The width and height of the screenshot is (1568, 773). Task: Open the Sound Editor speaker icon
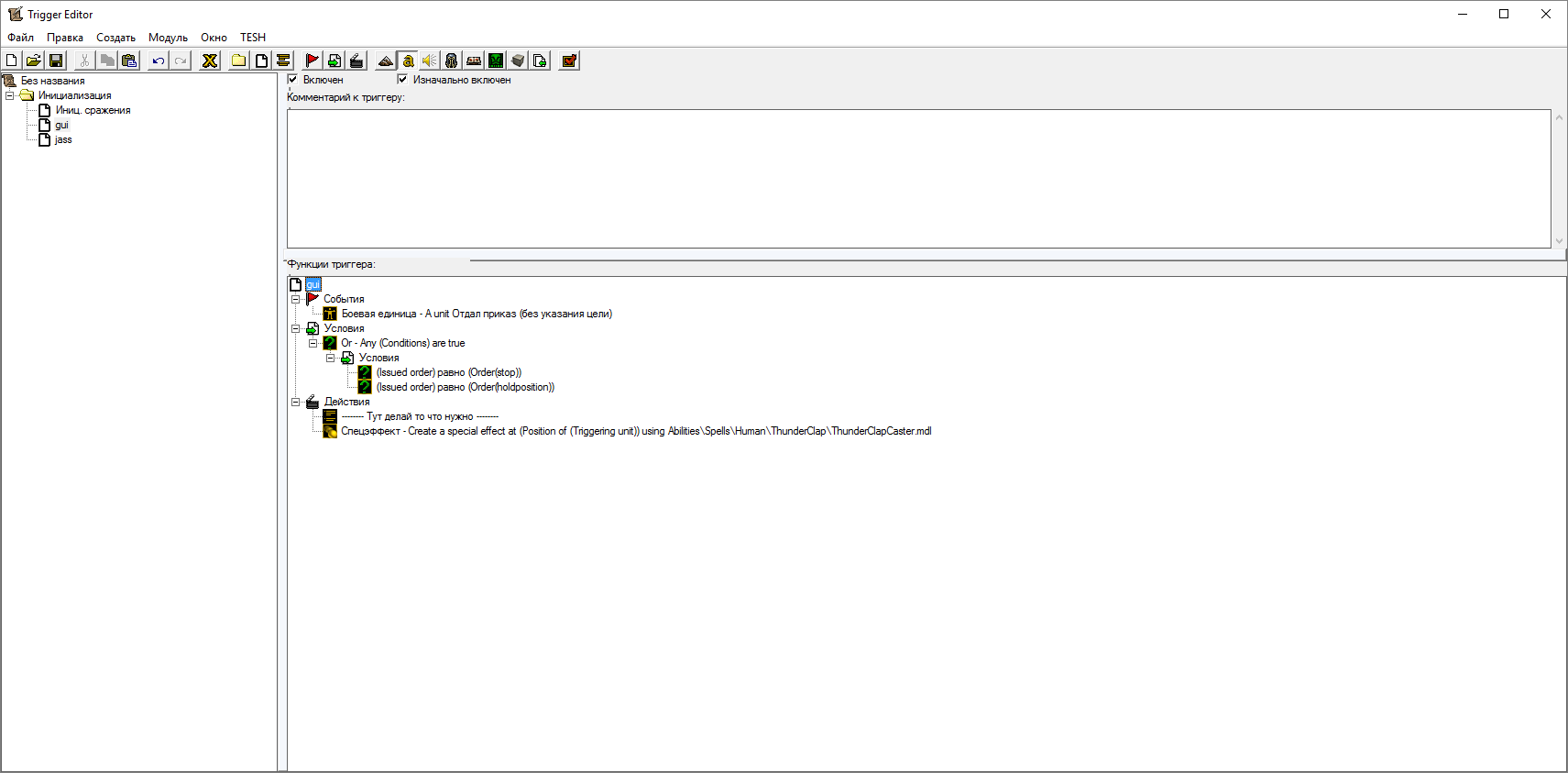tap(430, 61)
